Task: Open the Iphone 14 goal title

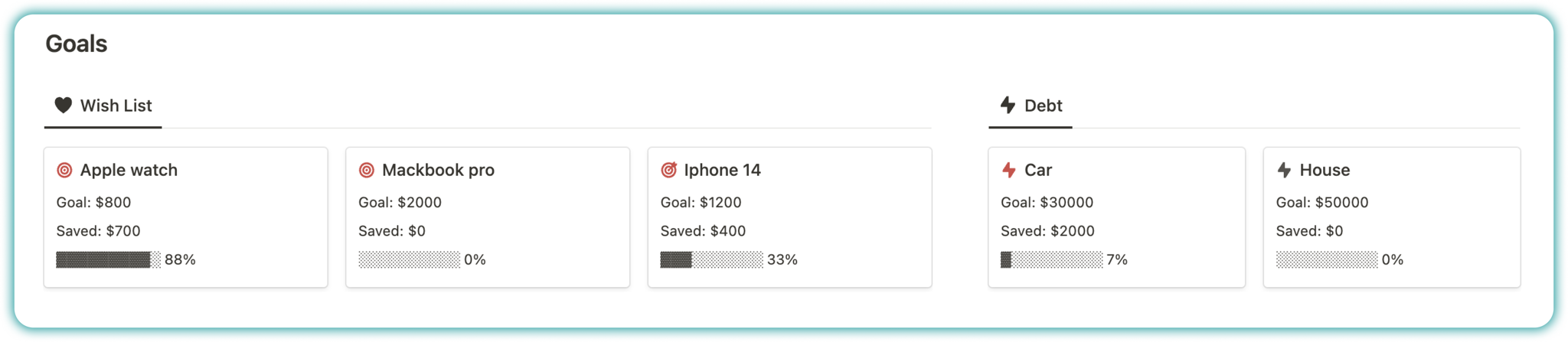Action: (722, 170)
